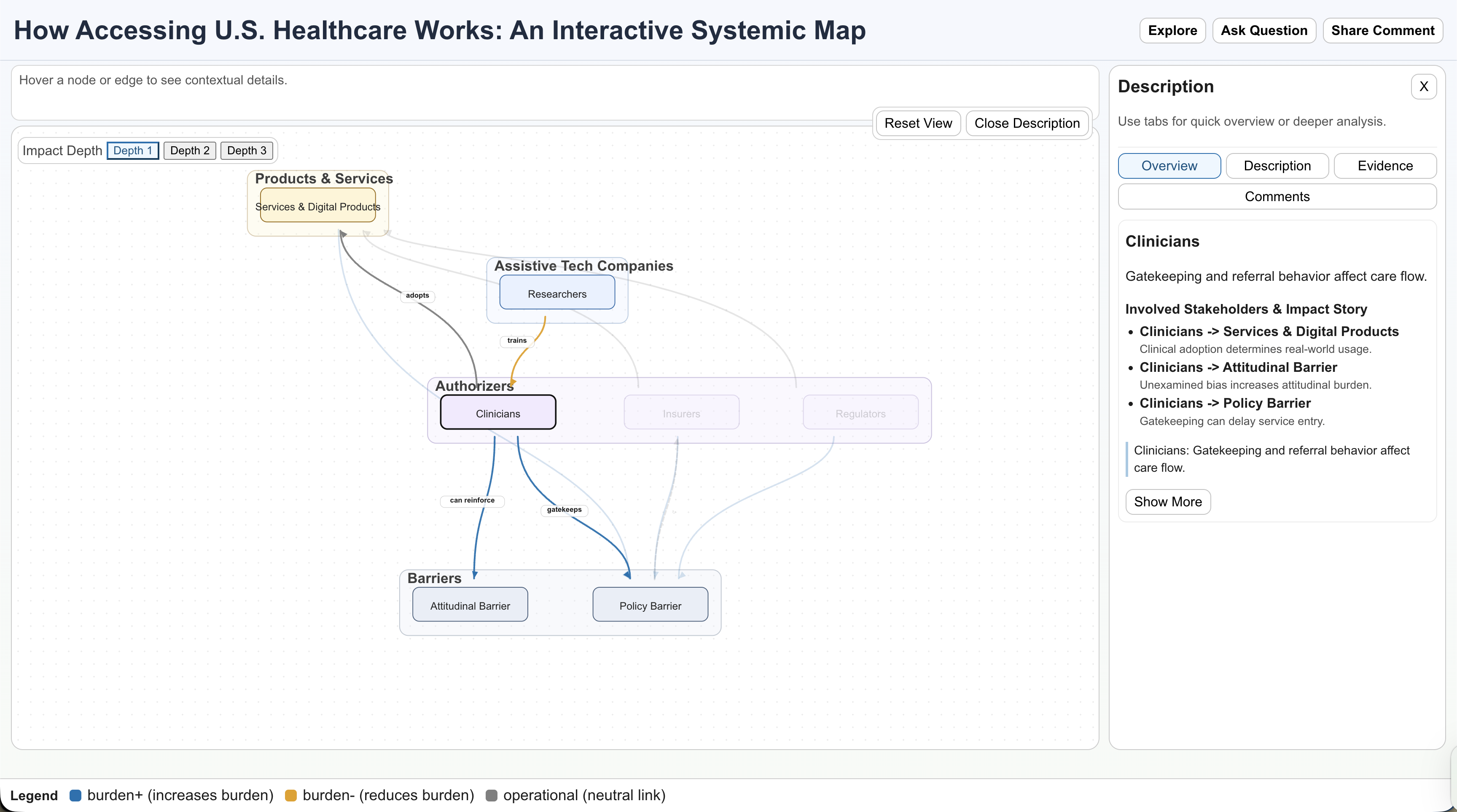Open the Comments tab
1457x812 pixels.
click(x=1277, y=197)
